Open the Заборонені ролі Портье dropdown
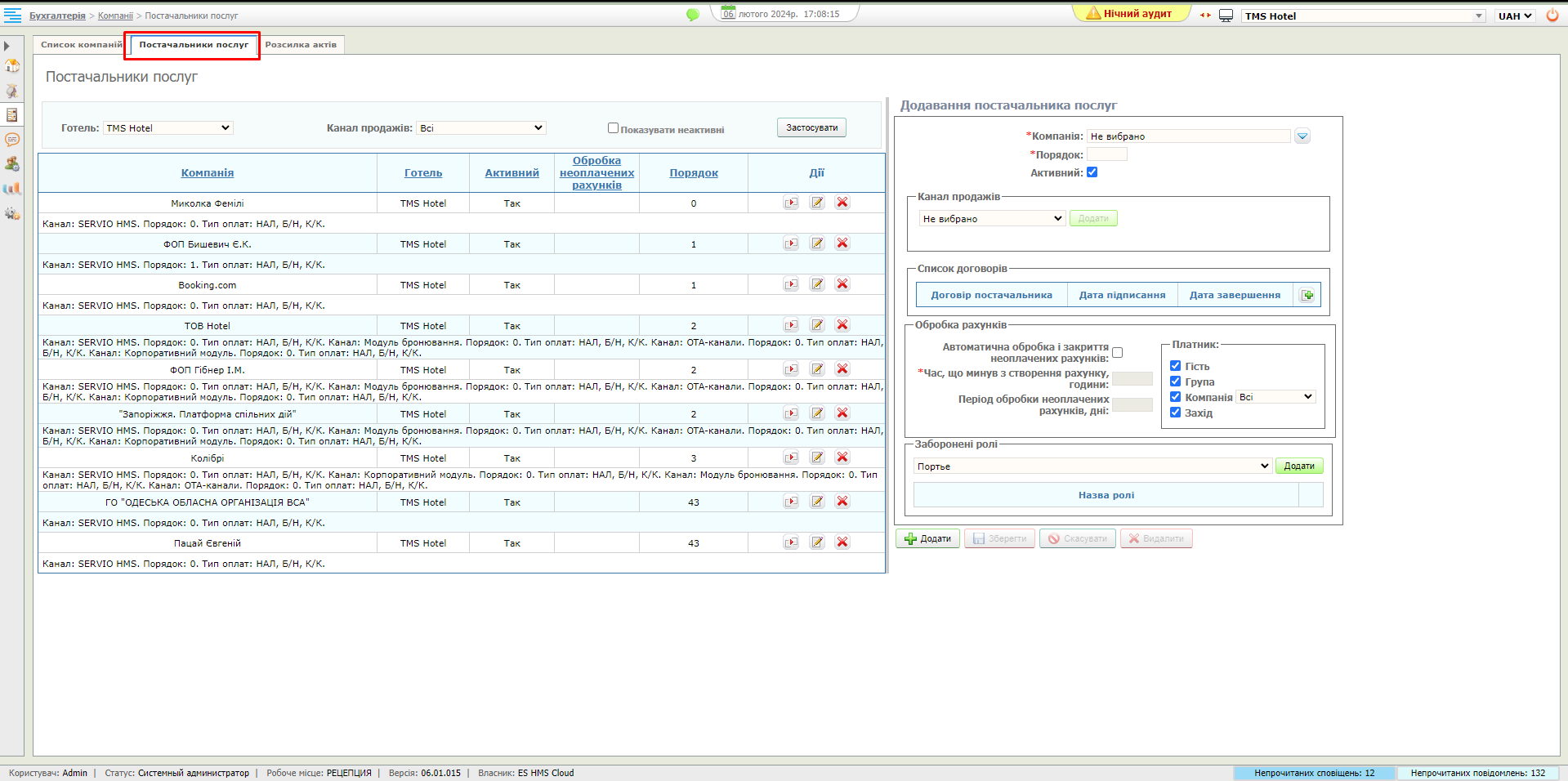 (x=1092, y=466)
